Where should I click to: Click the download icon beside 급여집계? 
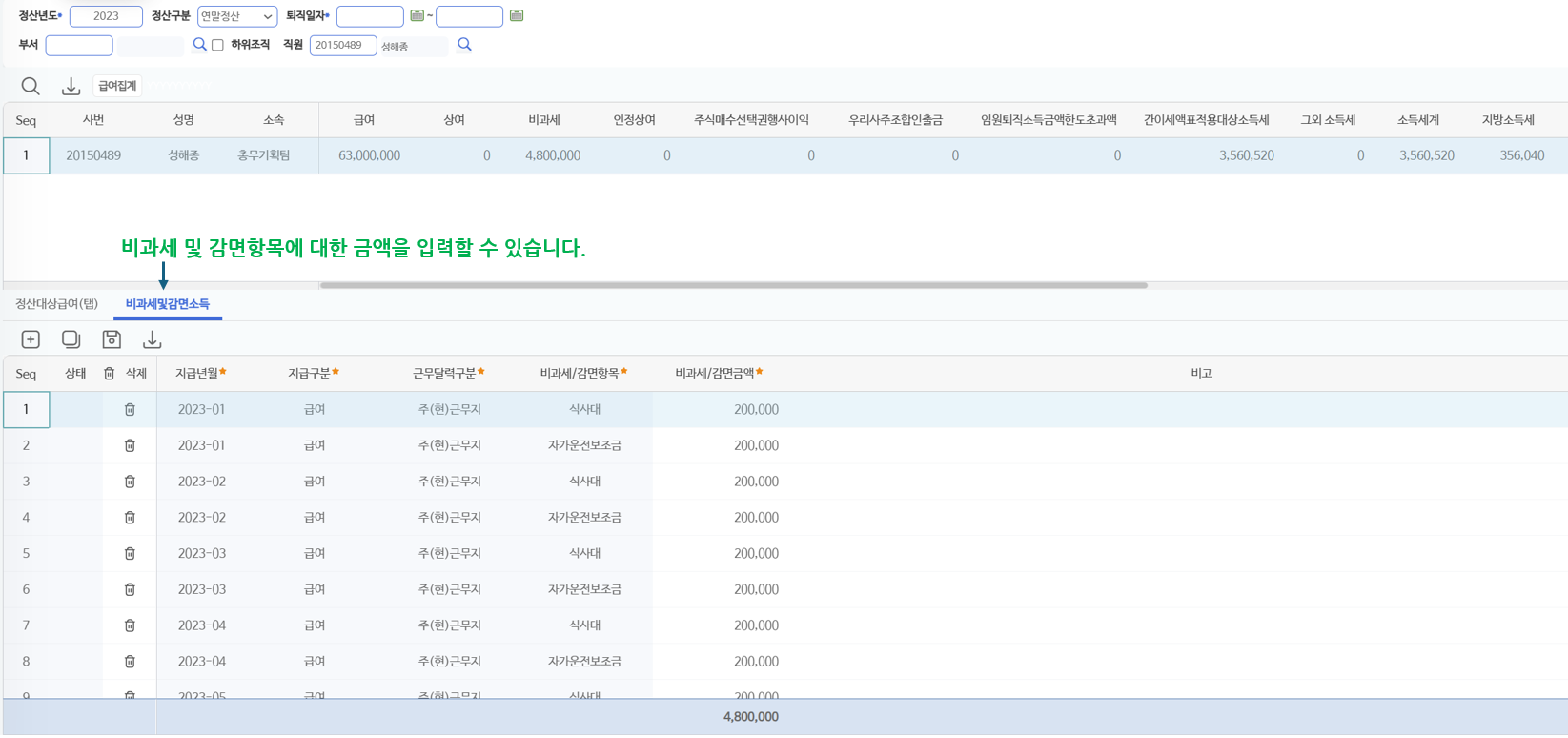pyautogui.click(x=71, y=86)
